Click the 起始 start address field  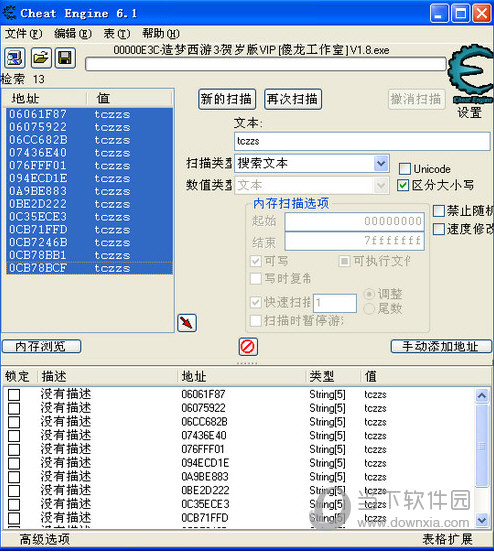(354, 221)
